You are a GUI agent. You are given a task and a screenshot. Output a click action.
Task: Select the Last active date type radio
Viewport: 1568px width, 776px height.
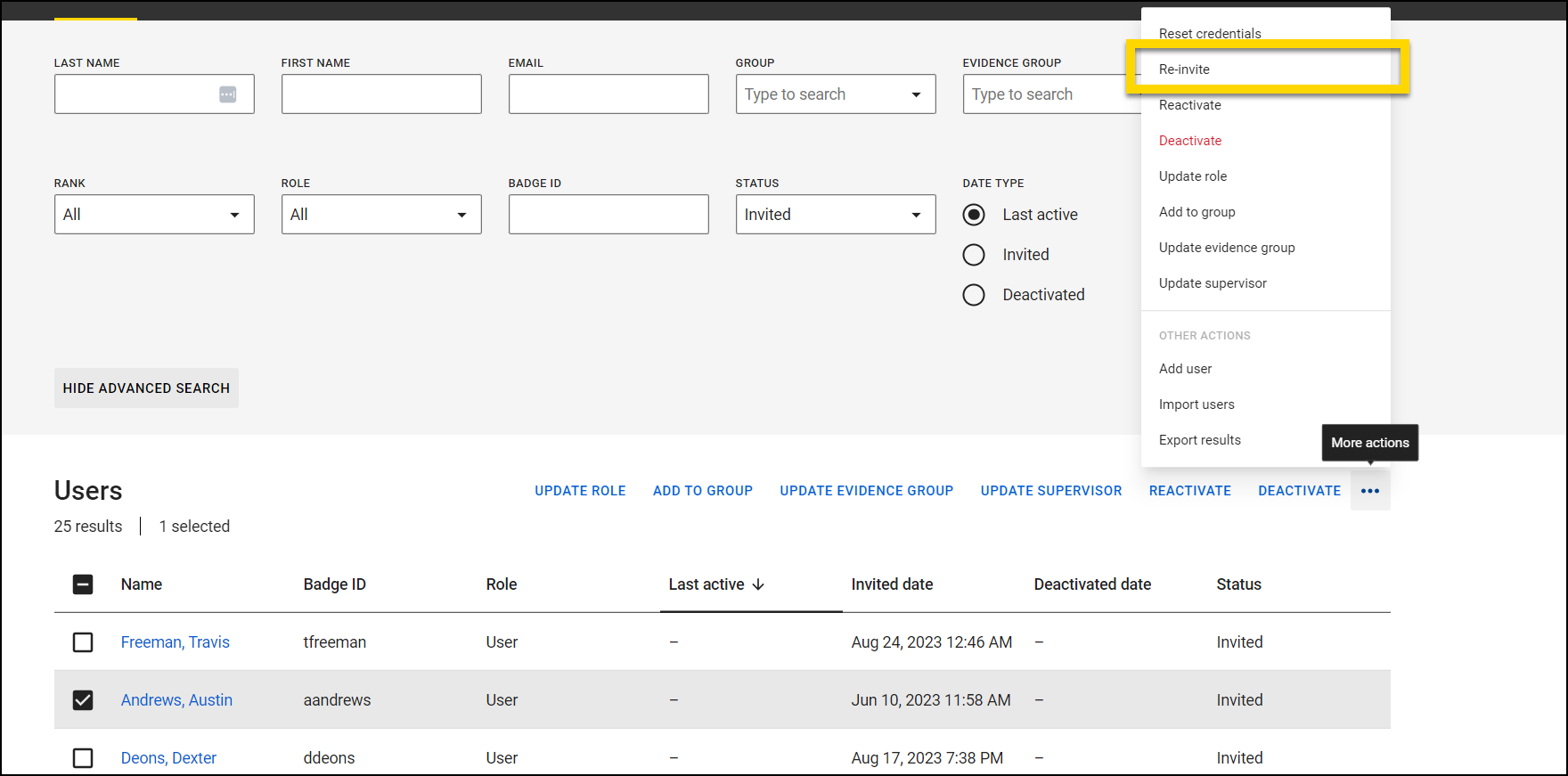pos(974,215)
